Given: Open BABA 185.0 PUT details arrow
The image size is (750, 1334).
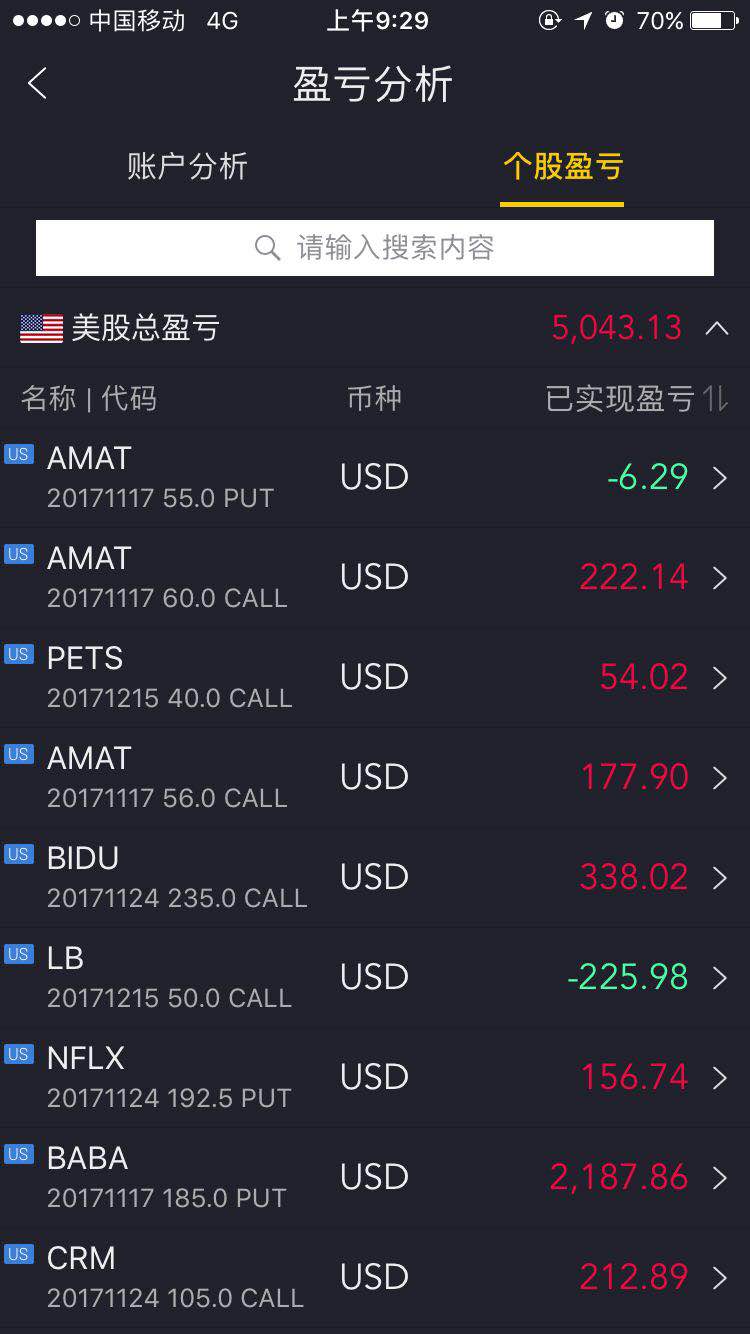Looking at the screenshot, I should [719, 1178].
